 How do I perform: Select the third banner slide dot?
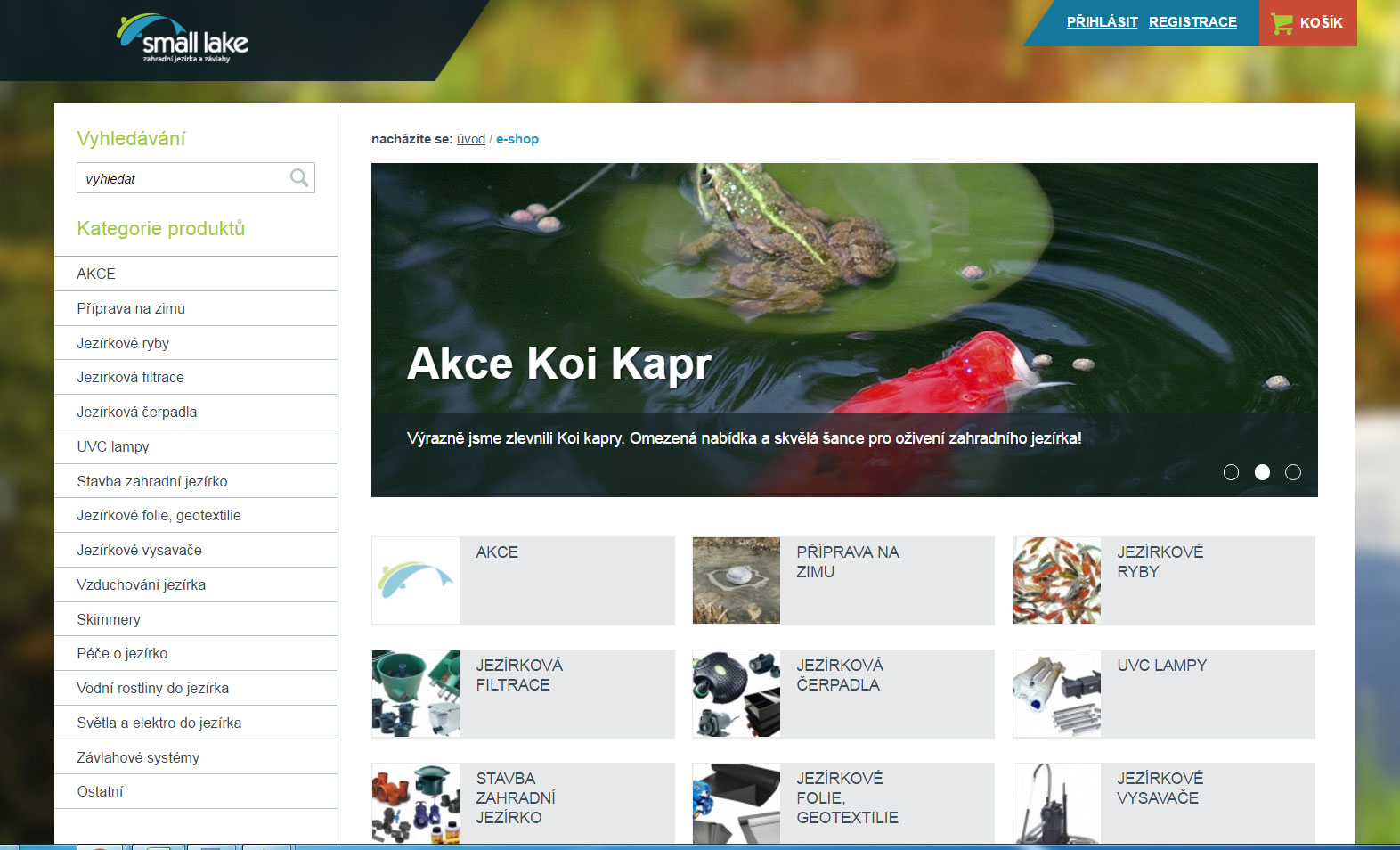[1293, 472]
